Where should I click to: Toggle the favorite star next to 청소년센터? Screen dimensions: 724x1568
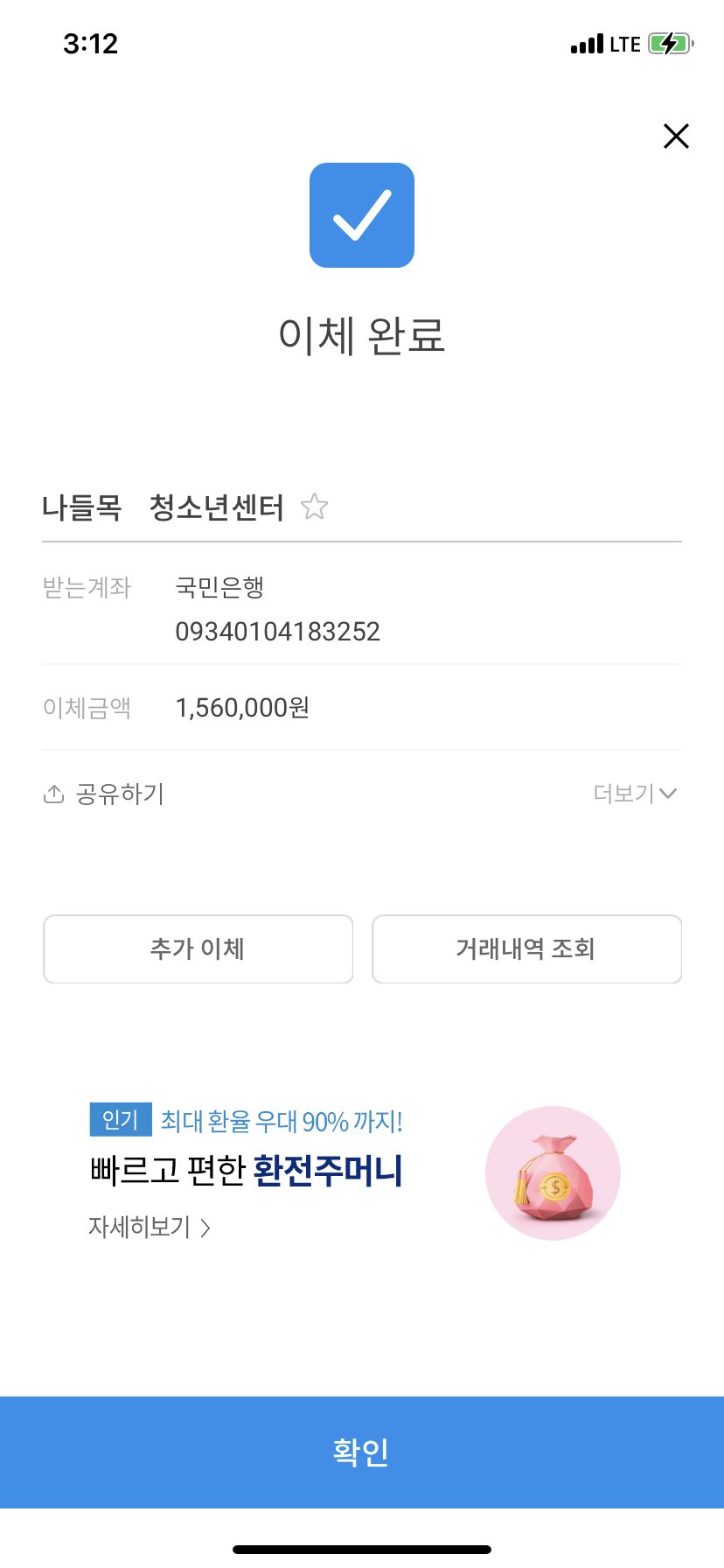pyautogui.click(x=314, y=507)
